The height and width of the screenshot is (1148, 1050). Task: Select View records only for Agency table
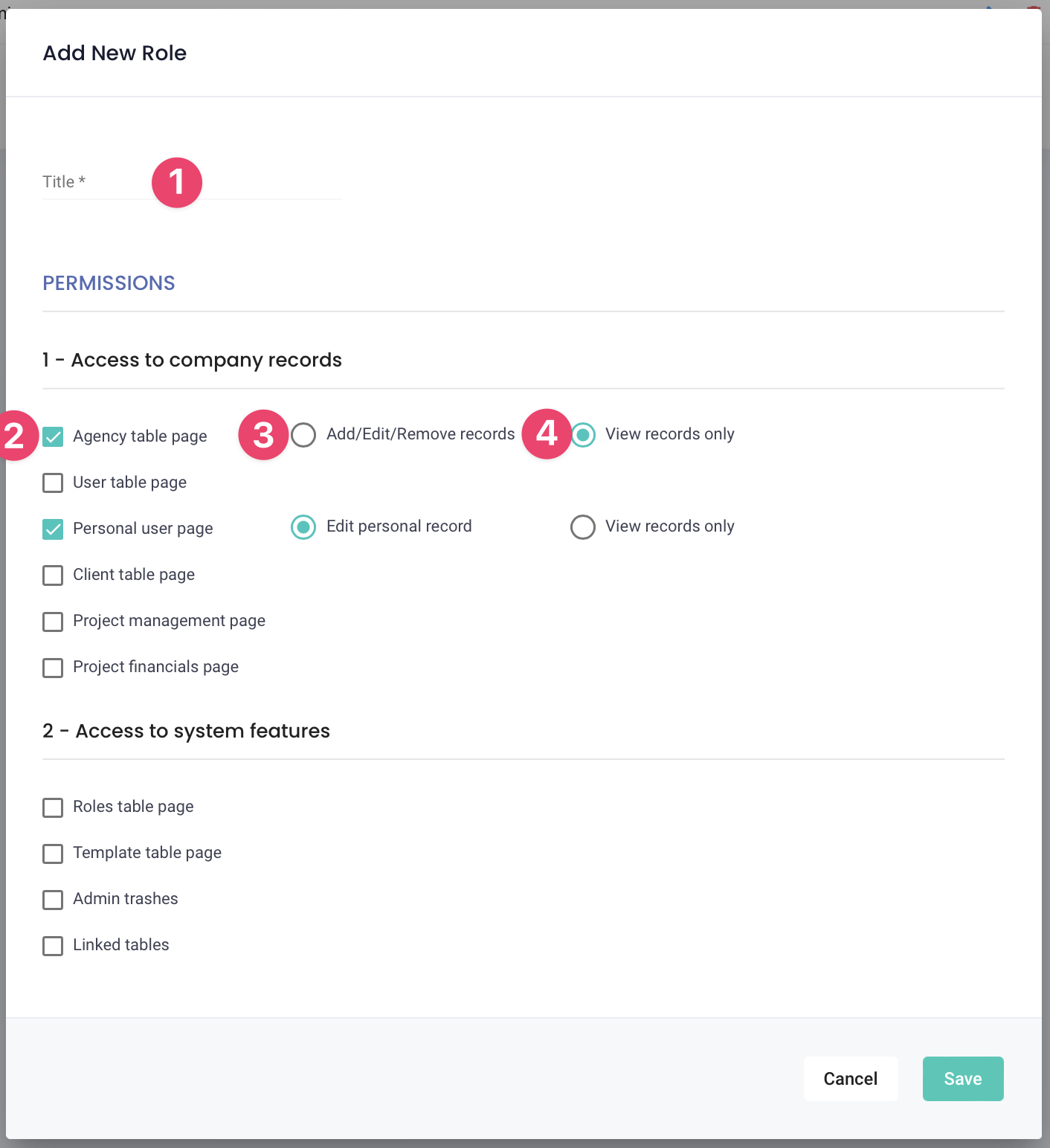pyautogui.click(x=583, y=434)
